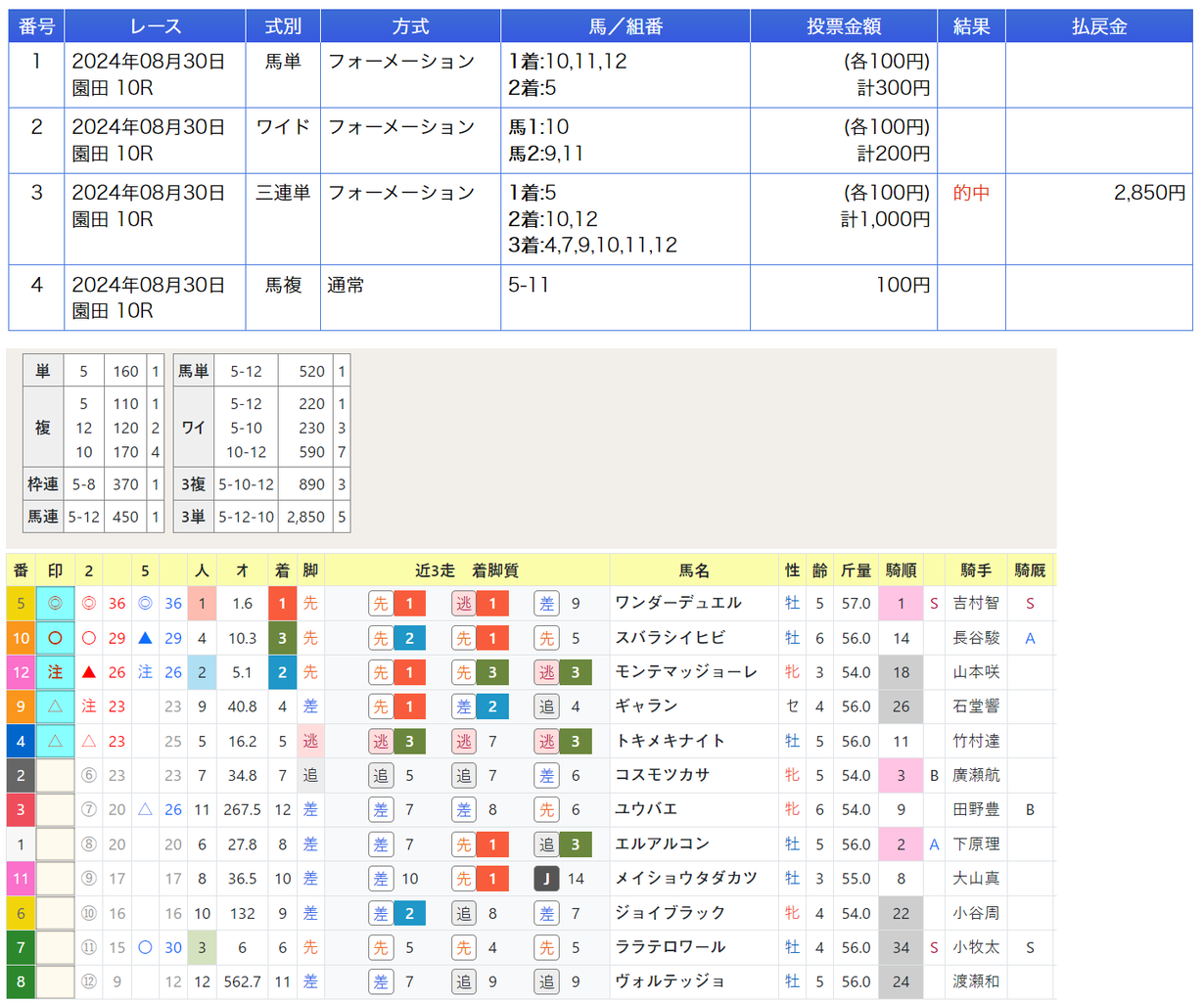Image resolution: width=1204 pixels, height=1002 pixels.
Task: Click the black J badge for メイショウタダカツ
Action: pyautogui.click(x=546, y=879)
